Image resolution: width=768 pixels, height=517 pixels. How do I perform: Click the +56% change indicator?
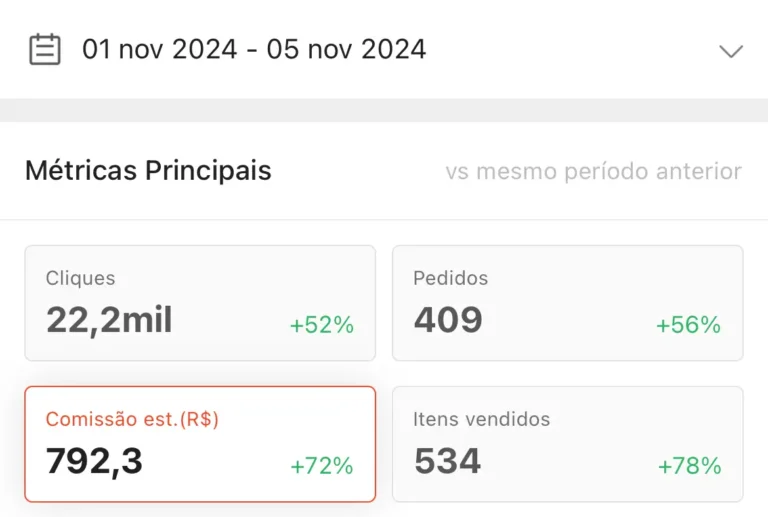(688, 325)
